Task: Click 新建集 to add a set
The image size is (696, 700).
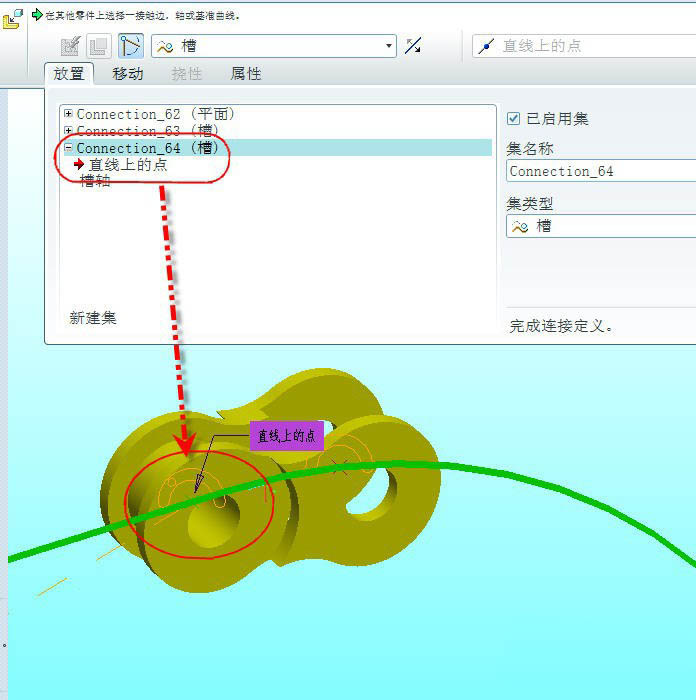Action: (93, 318)
